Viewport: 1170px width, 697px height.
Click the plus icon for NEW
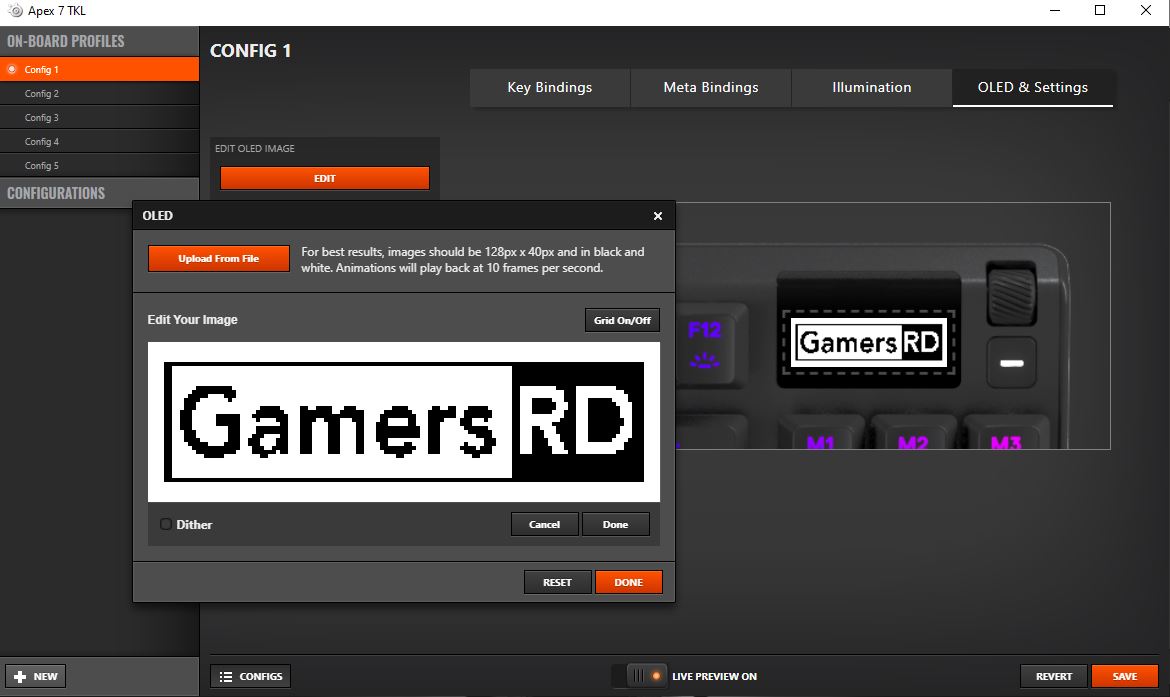tap(21, 676)
